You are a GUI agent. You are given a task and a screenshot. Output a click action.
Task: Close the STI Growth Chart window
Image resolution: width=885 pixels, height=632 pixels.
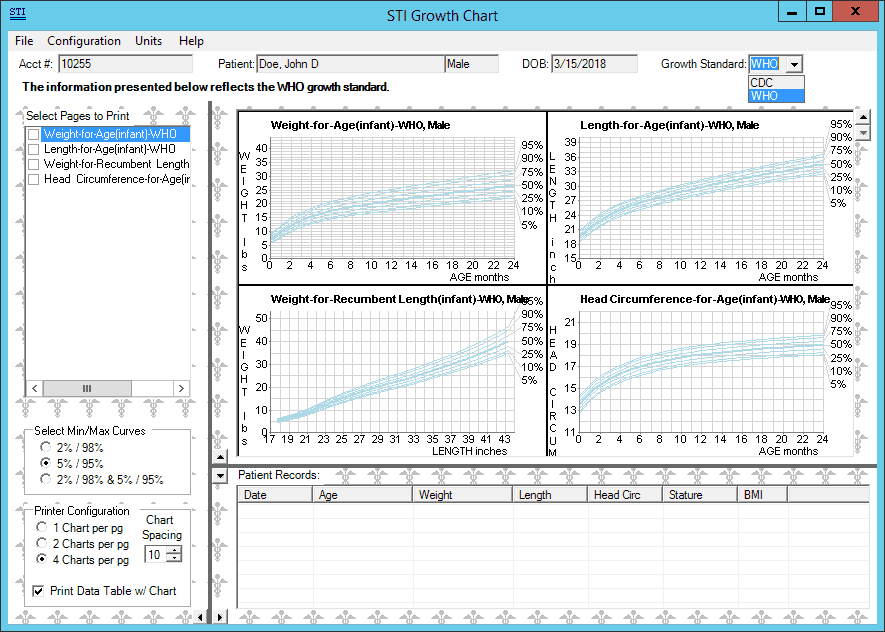[x=855, y=12]
